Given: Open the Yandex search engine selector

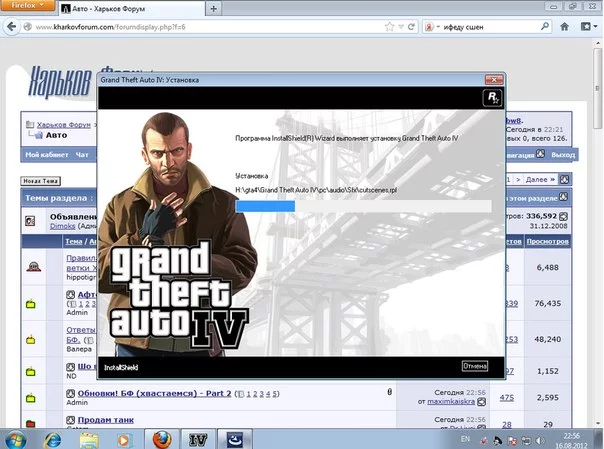Looking at the screenshot, I should (432, 27).
